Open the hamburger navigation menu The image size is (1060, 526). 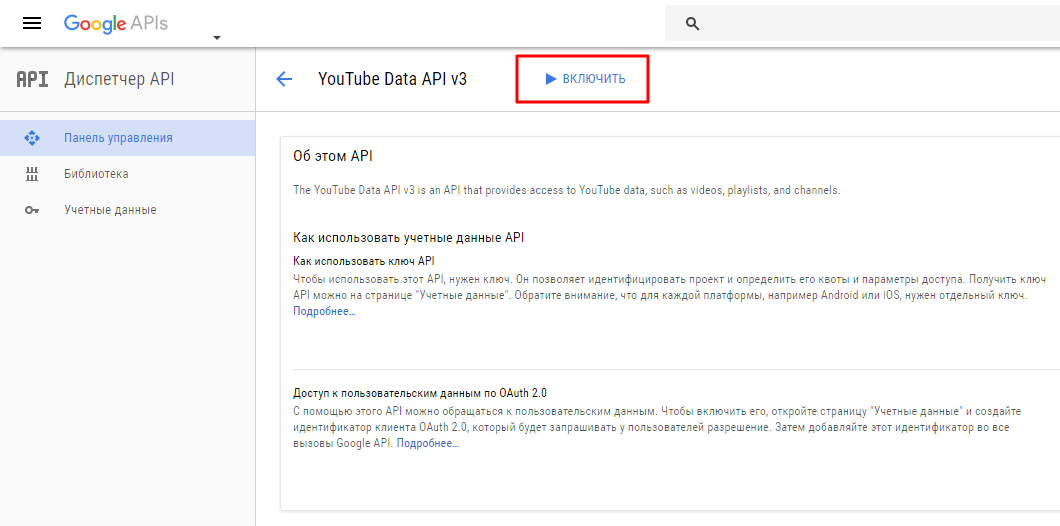[32, 24]
